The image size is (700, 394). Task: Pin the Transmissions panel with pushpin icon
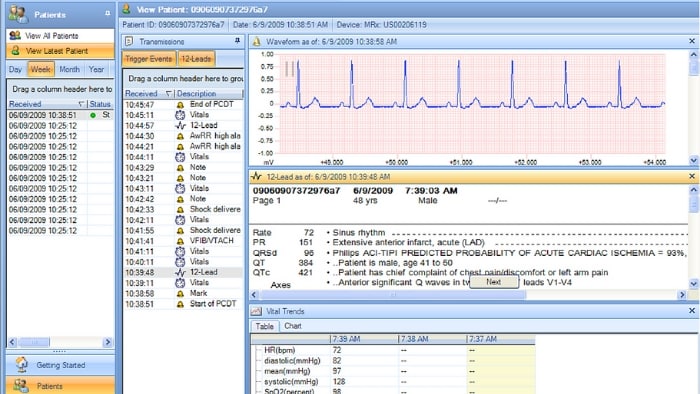(x=238, y=41)
